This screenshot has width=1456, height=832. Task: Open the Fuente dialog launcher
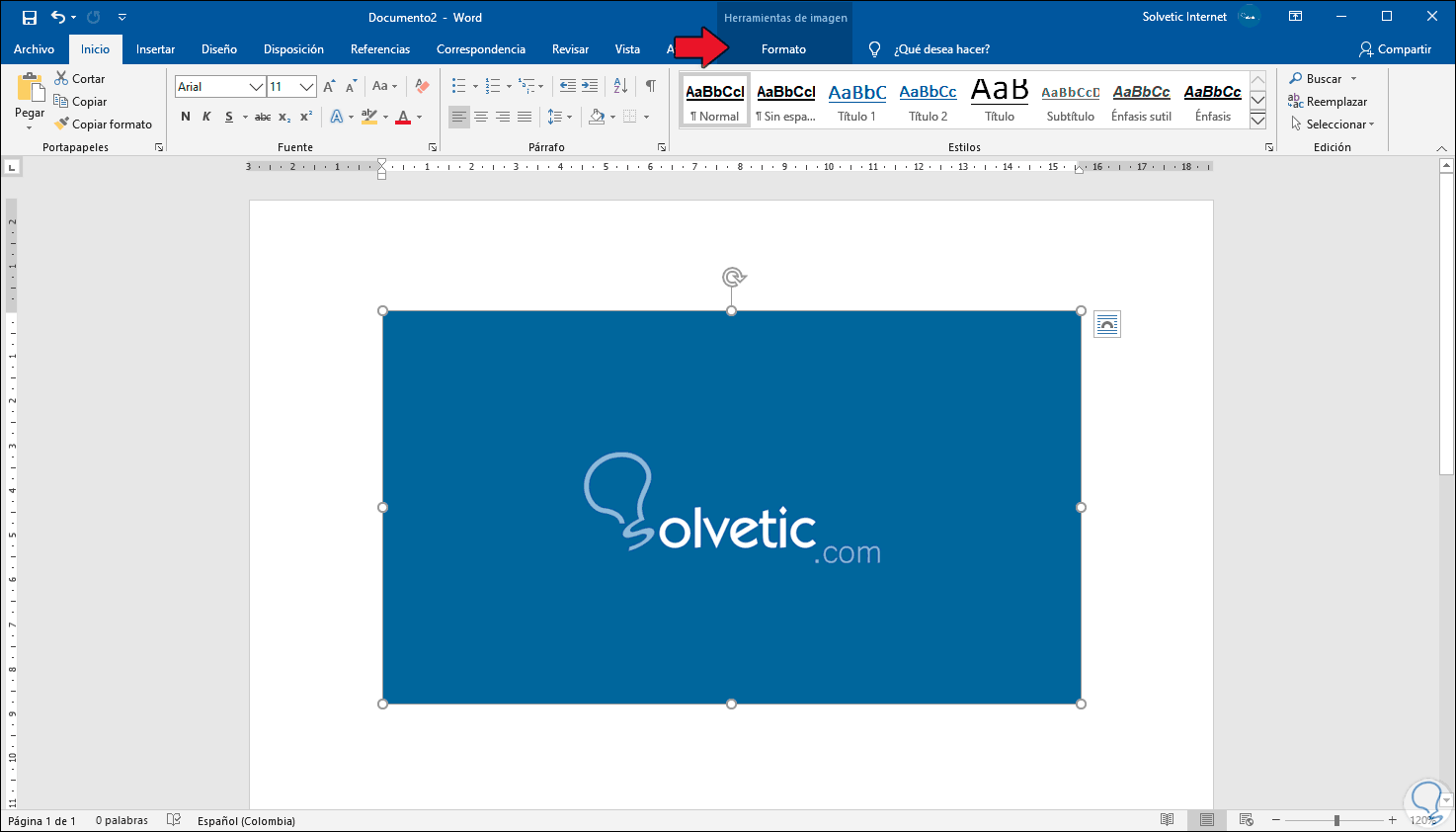pyautogui.click(x=432, y=147)
